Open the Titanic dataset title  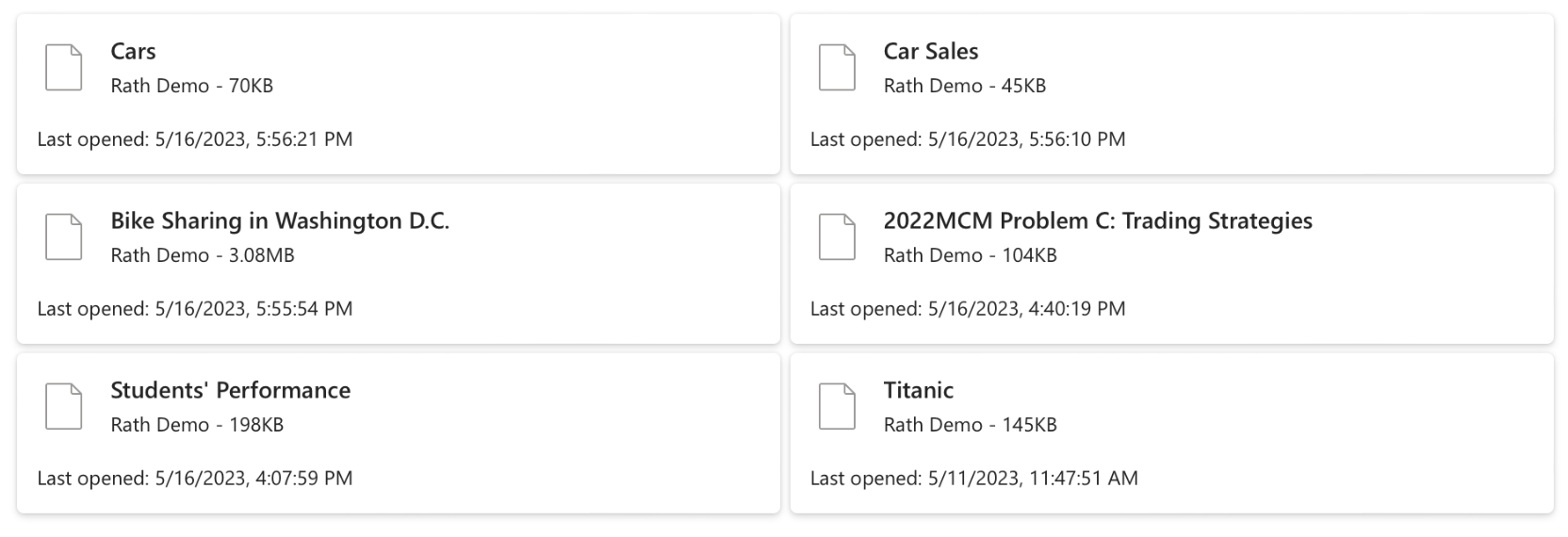pos(918,390)
